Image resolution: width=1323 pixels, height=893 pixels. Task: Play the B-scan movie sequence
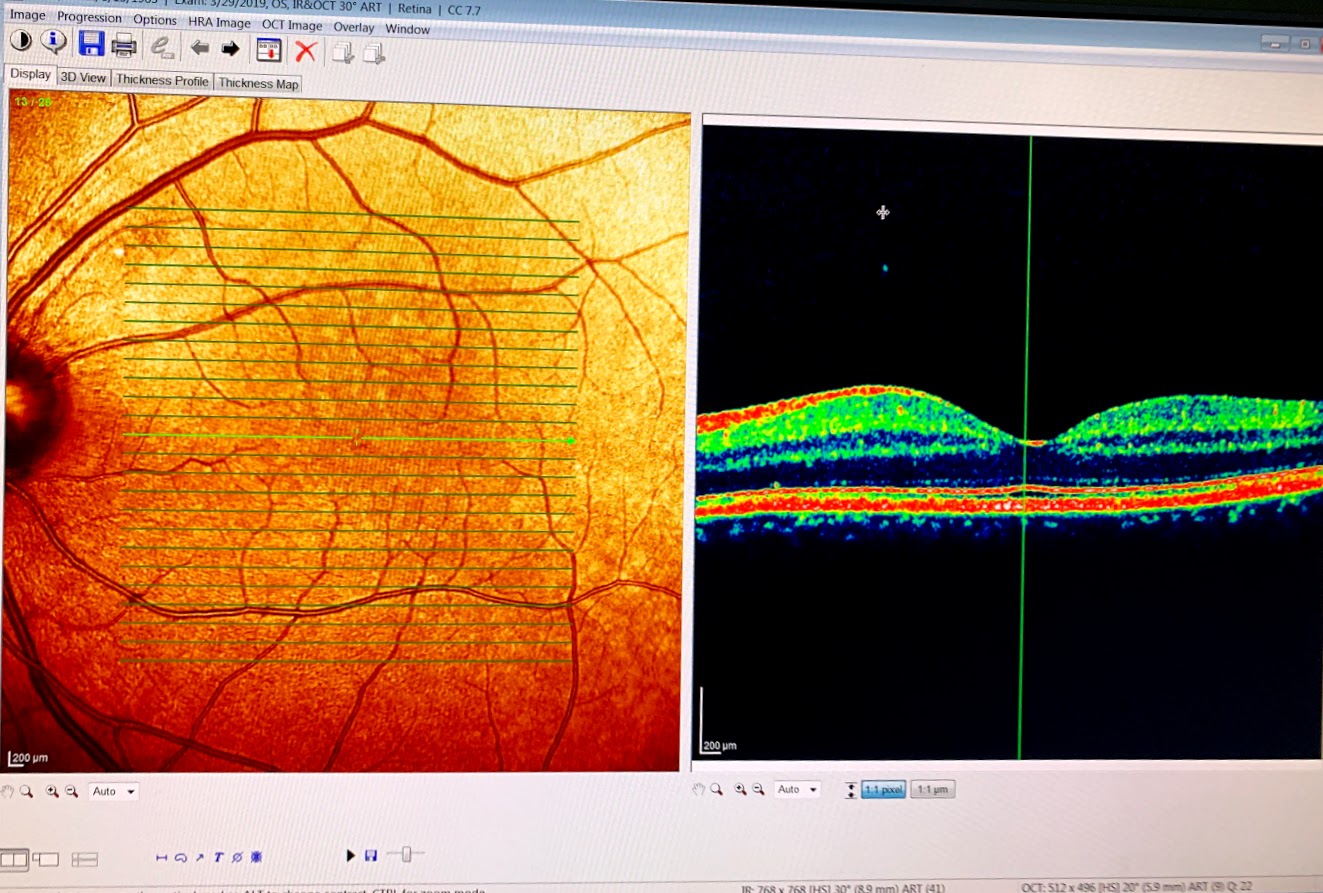(x=351, y=856)
